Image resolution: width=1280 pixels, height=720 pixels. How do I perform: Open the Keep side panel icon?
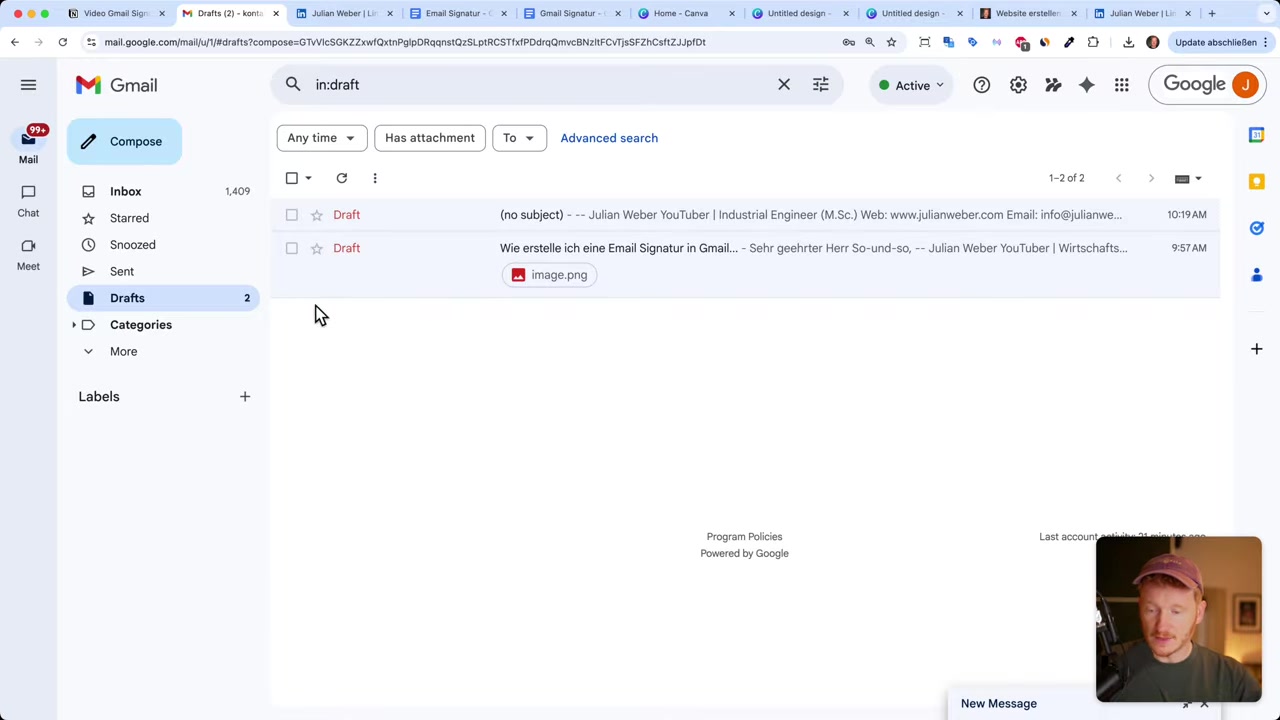pos(1256,181)
